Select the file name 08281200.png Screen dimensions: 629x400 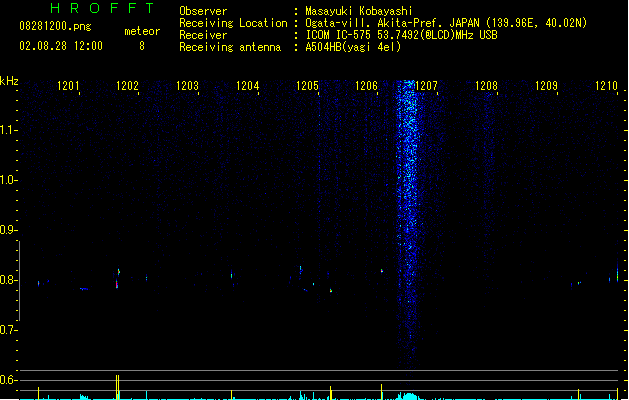(x=55, y=26)
